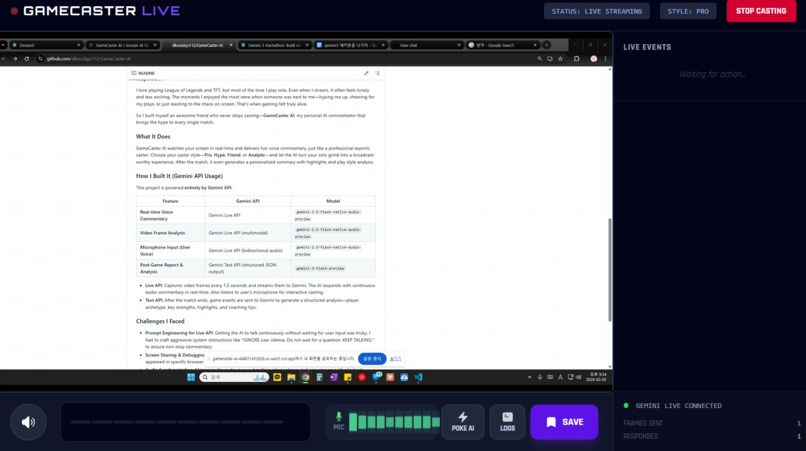This screenshot has width=806, height=451.
Task: Toggle the MIC microphone icon
Action: click(338, 421)
